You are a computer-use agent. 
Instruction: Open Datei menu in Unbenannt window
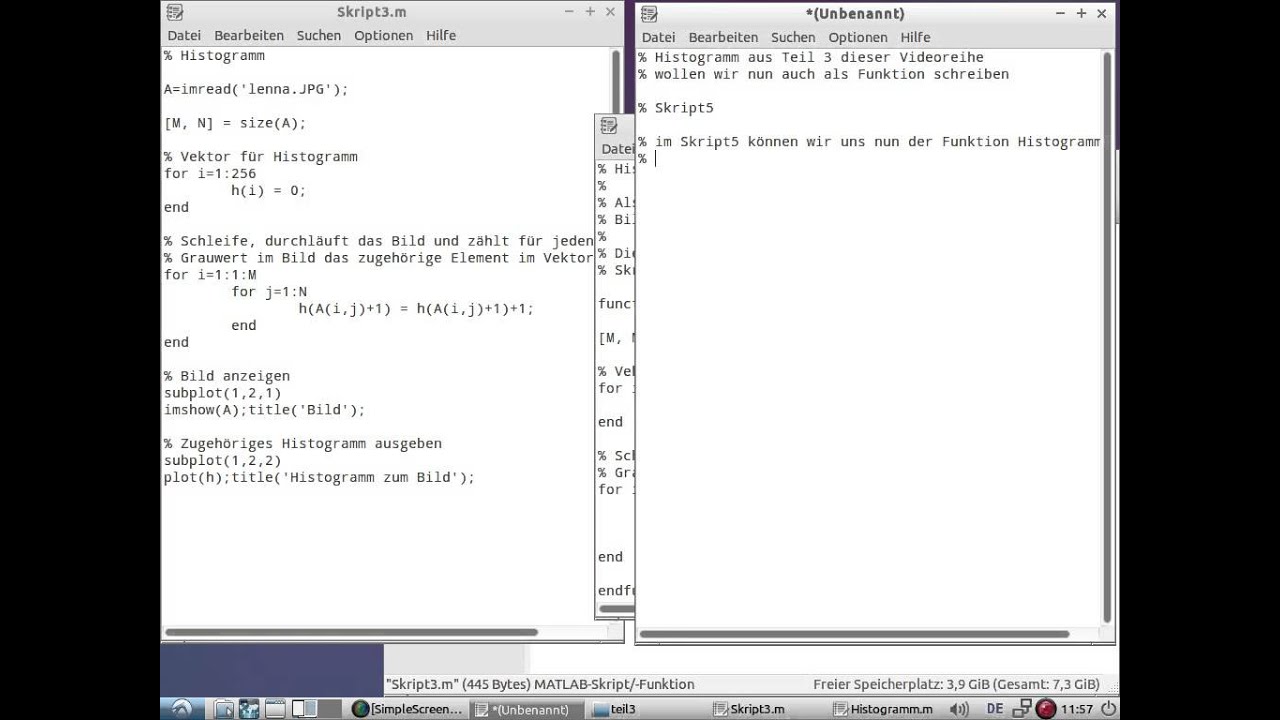pyautogui.click(x=658, y=37)
